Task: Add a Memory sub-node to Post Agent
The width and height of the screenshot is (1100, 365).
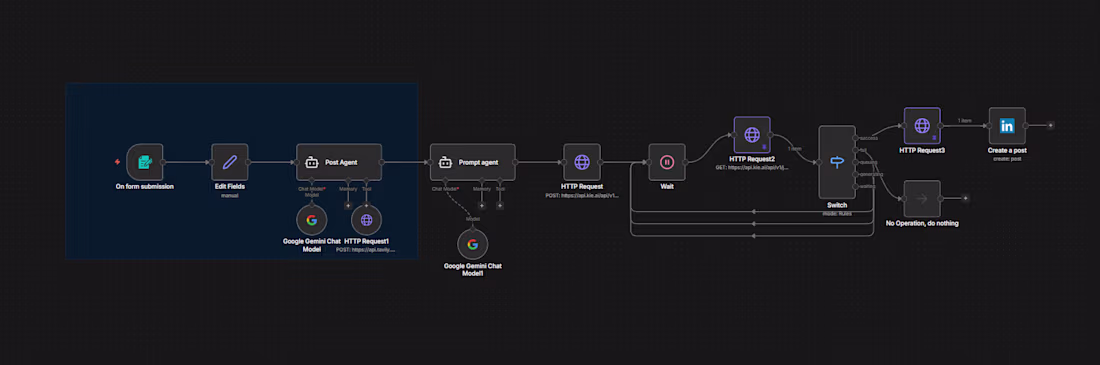Action: coord(348,206)
